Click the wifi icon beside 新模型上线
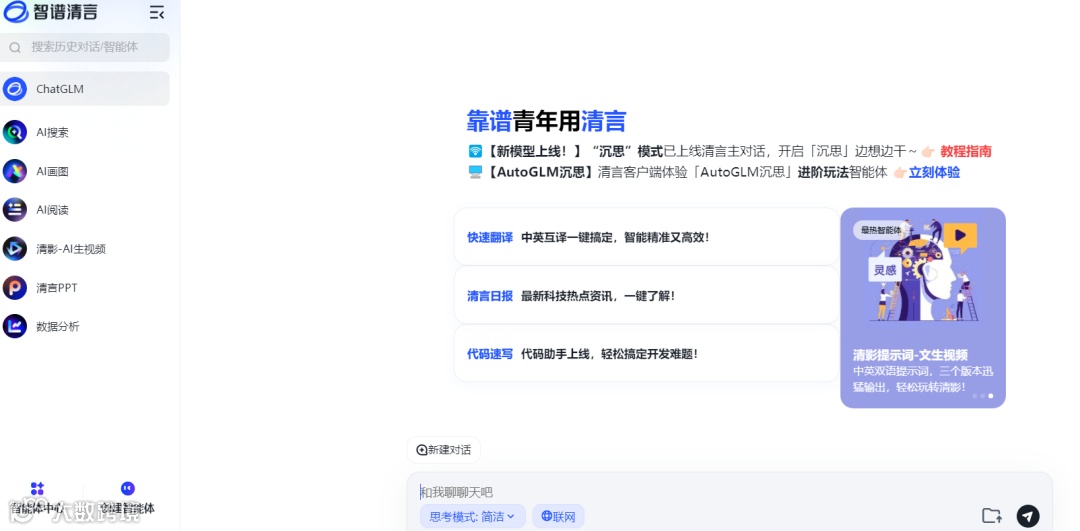The width and height of the screenshot is (1080, 531). (x=475, y=151)
